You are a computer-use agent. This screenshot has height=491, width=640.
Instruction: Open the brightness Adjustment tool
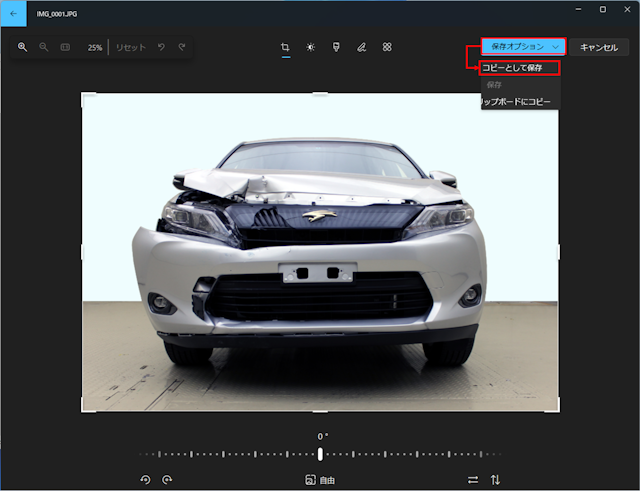pyautogui.click(x=310, y=47)
